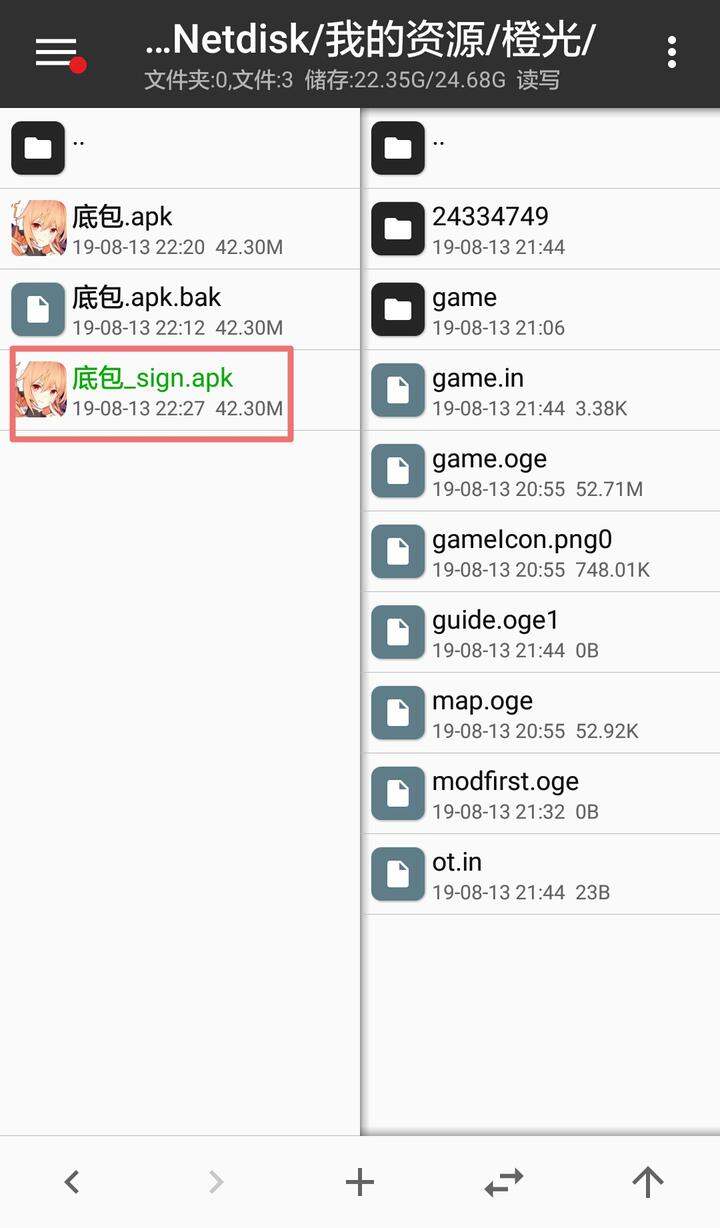Tap the up arrow to parent directory
Image resolution: width=720 pixels, height=1228 pixels.
click(648, 1183)
